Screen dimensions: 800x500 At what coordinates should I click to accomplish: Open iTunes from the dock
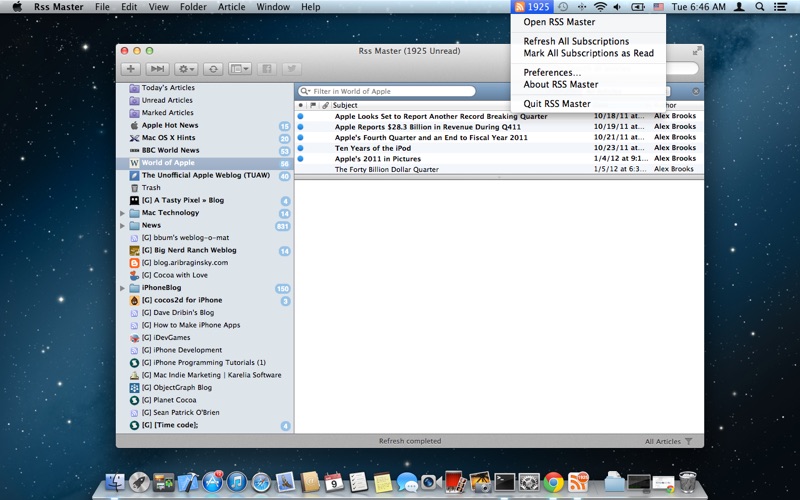237,482
